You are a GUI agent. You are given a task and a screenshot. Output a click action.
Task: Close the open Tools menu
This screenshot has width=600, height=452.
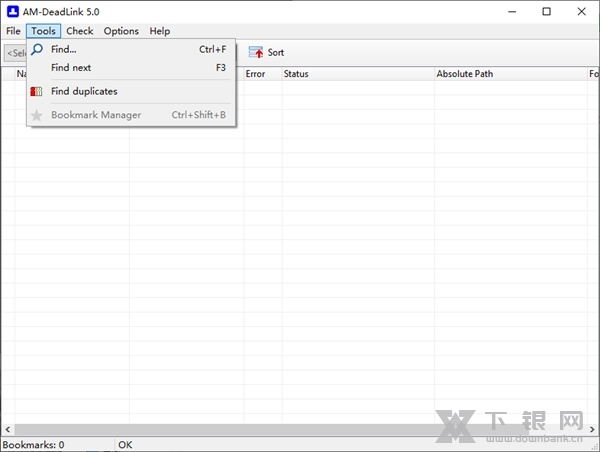click(43, 31)
